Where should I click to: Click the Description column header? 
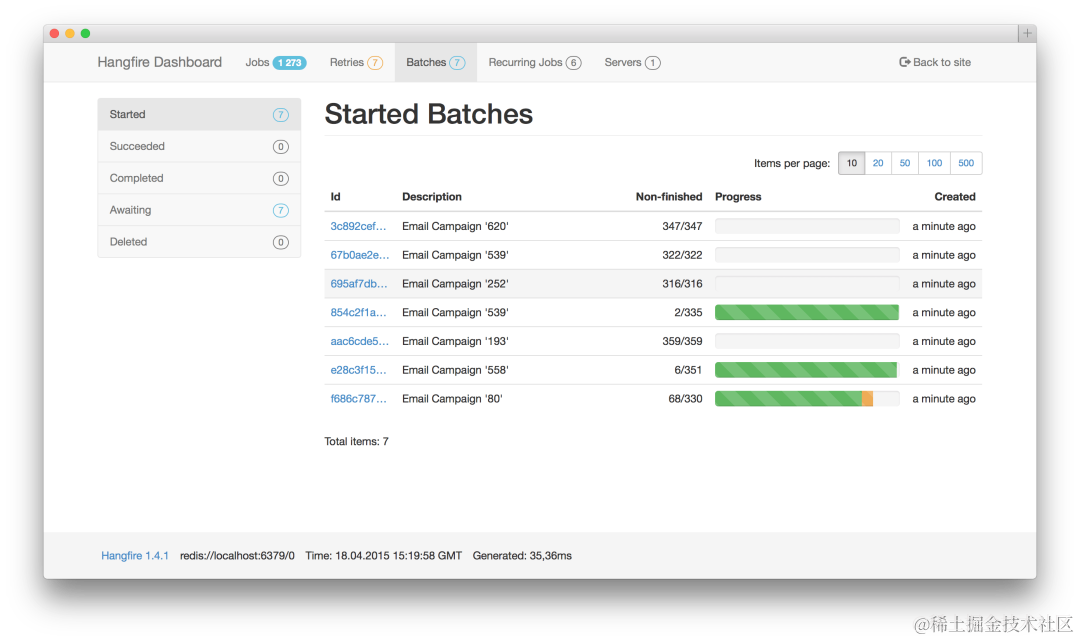[432, 197]
